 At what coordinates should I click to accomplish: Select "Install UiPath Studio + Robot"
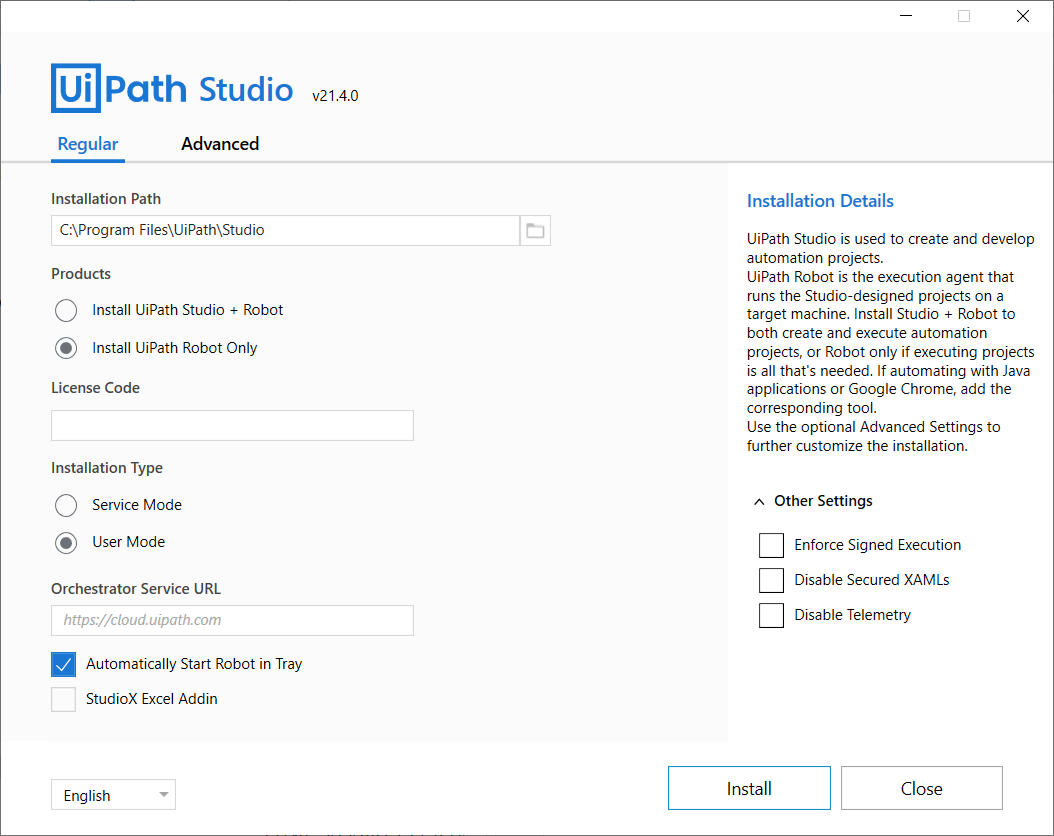coord(65,310)
